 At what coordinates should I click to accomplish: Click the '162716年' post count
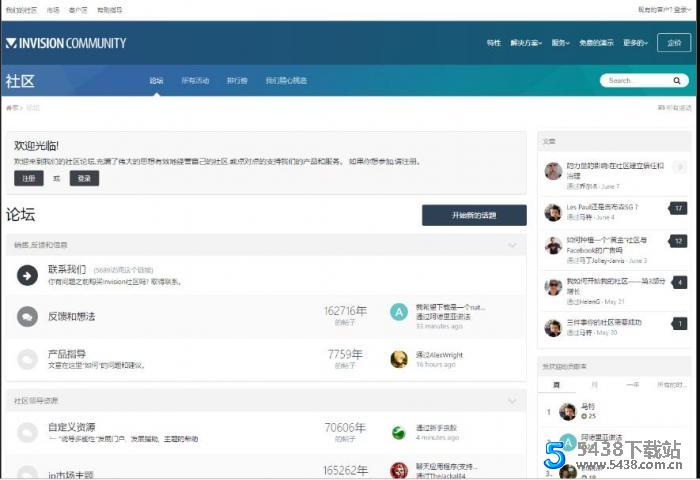pos(345,311)
